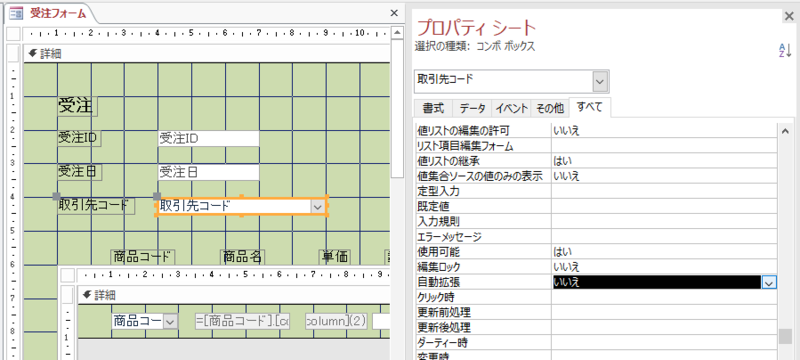Click the 更新前処理 event property field
This screenshot has width=800, height=360.
pyautogui.click(x=664, y=312)
